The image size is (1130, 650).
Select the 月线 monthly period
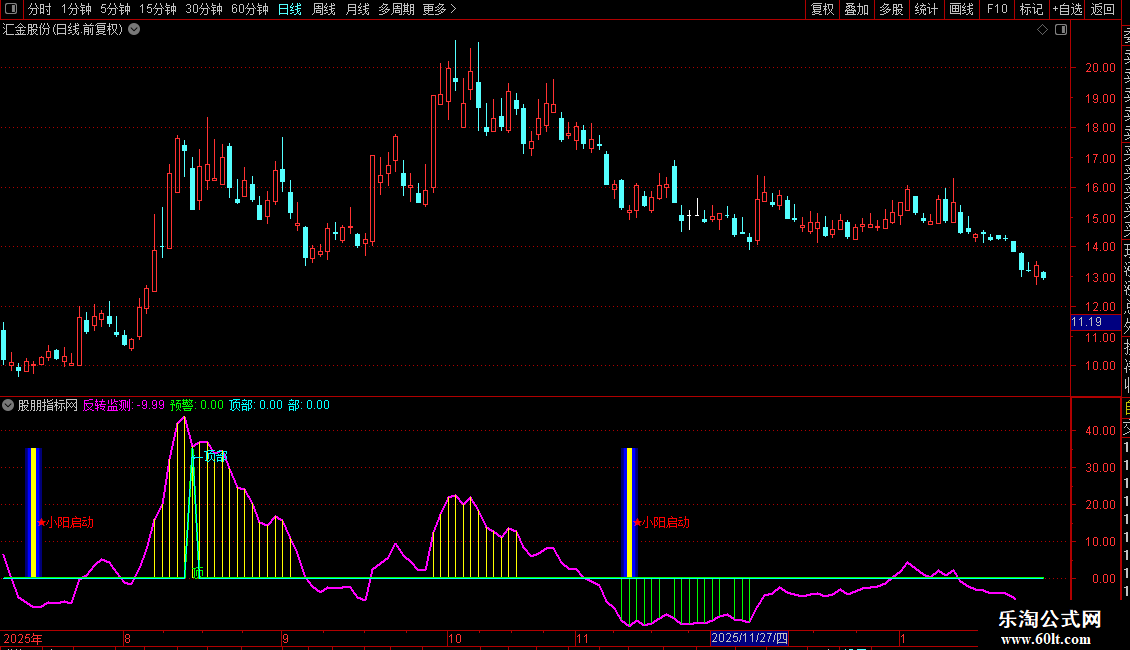(x=357, y=10)
